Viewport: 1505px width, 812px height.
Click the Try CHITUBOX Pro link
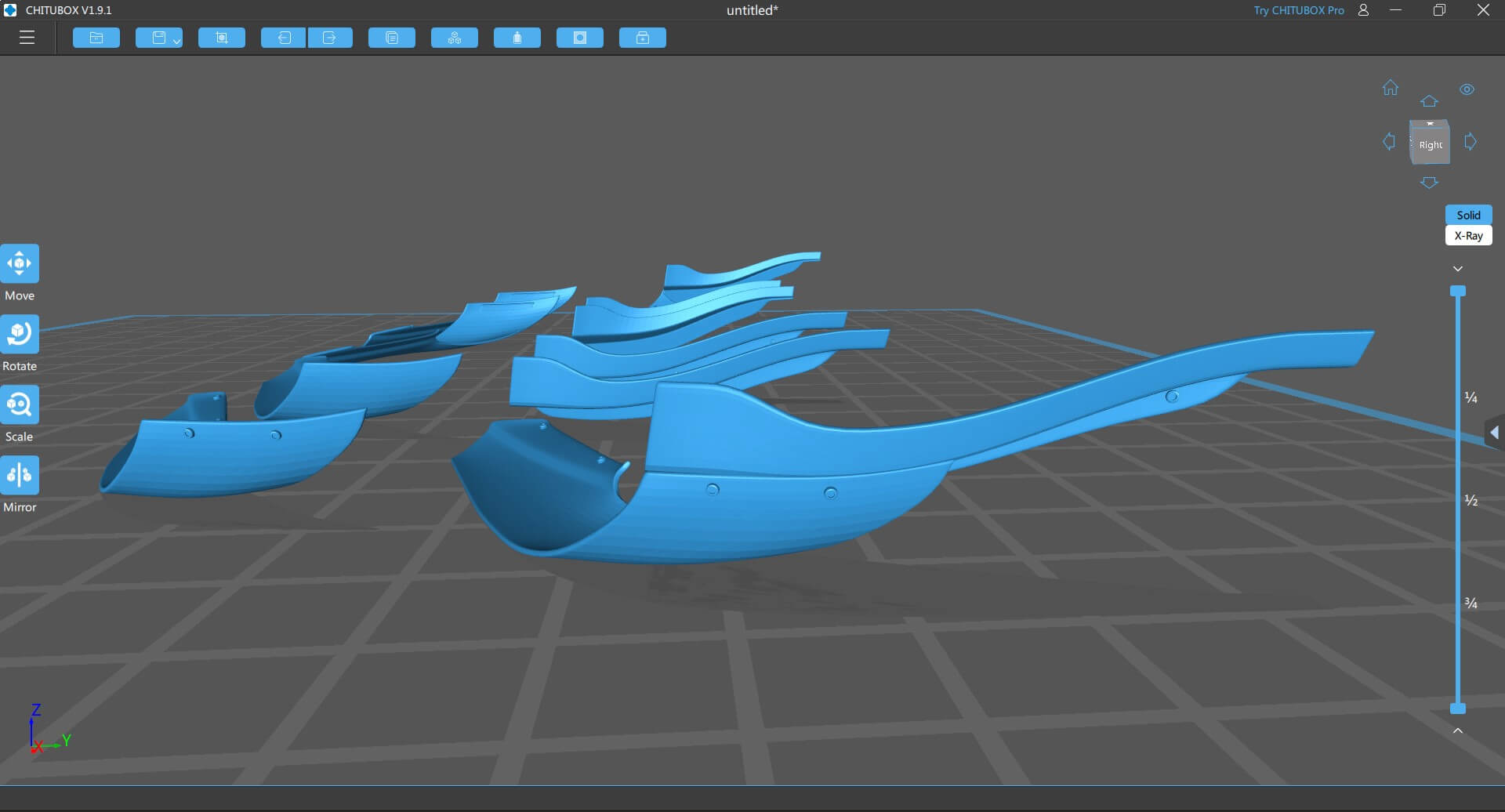click(x=1298, y=10)
